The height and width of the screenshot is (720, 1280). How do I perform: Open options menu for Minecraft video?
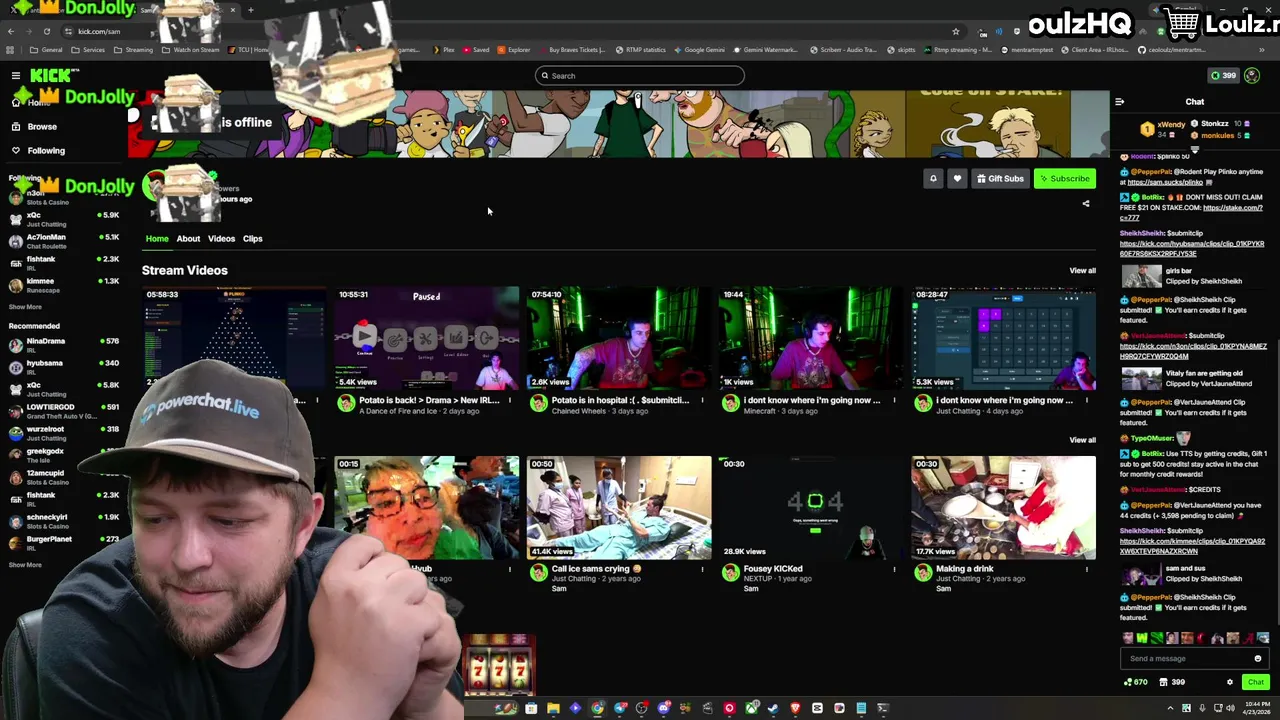coord(894,401)
